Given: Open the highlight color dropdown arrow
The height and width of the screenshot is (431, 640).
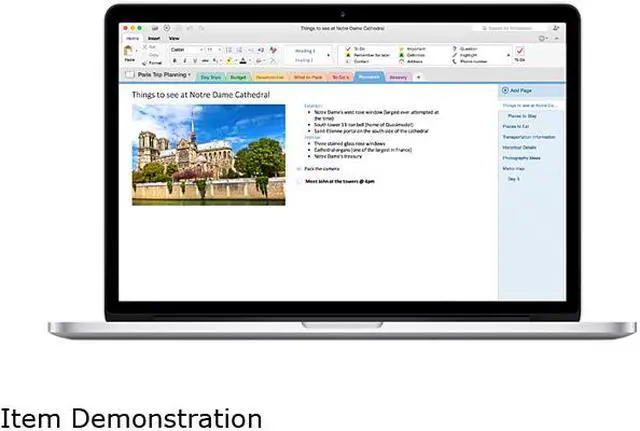Looking at the screenshot, I should pos(235,61).
